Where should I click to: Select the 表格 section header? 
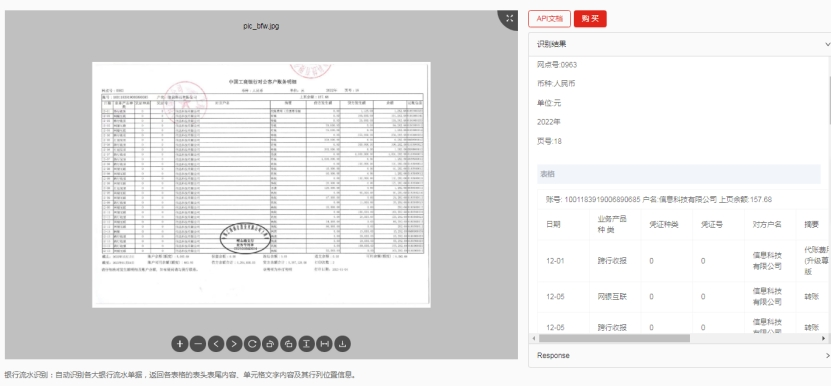pyautogui.click(x=679, y=174)
